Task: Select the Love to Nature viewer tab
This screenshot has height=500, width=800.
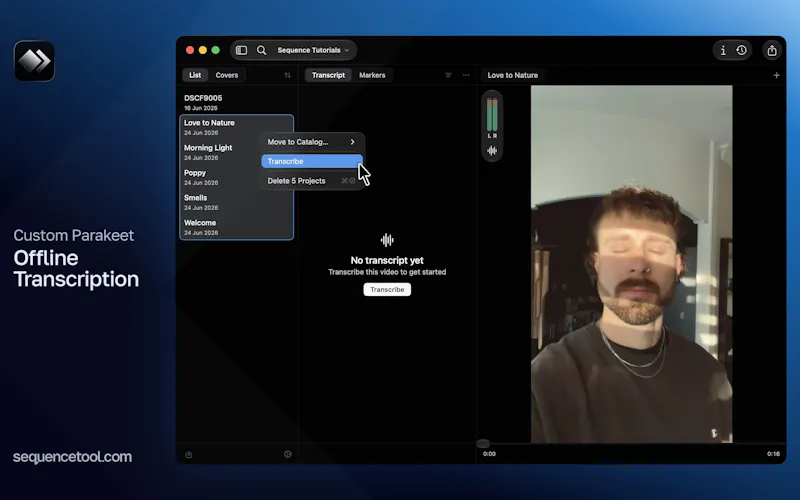Action: pos(512,75)
